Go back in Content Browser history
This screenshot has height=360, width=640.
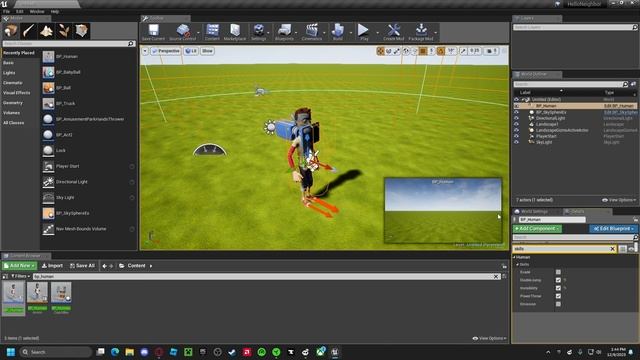tap(104, 266)
